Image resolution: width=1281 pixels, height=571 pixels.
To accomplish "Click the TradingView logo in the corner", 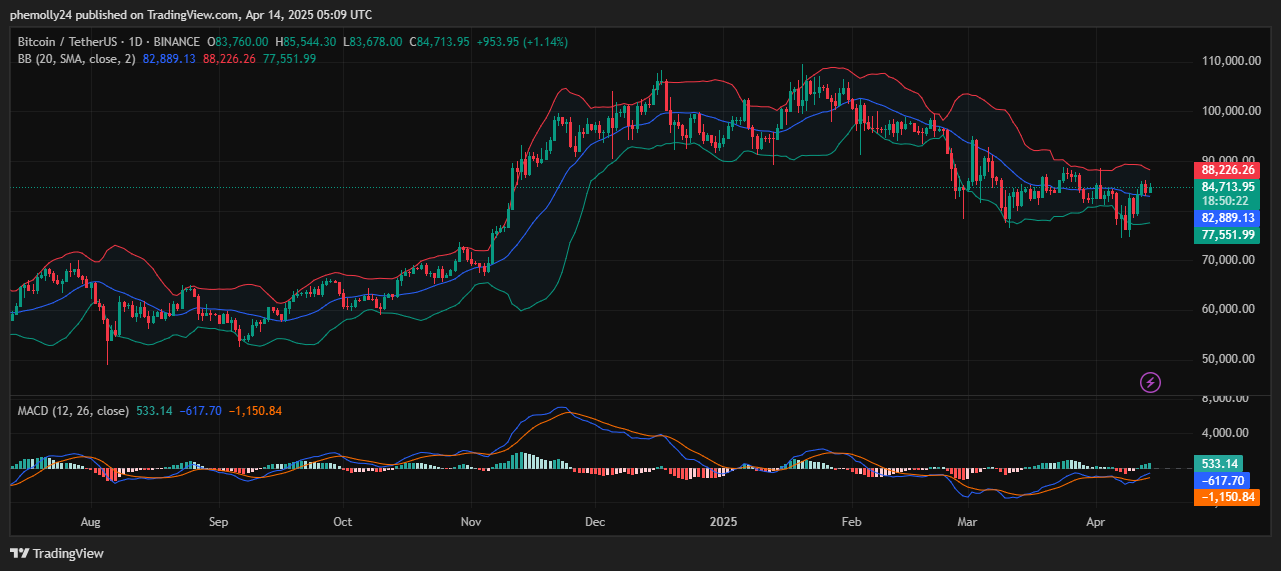I will pyautogui.click(x=57, y=553).
